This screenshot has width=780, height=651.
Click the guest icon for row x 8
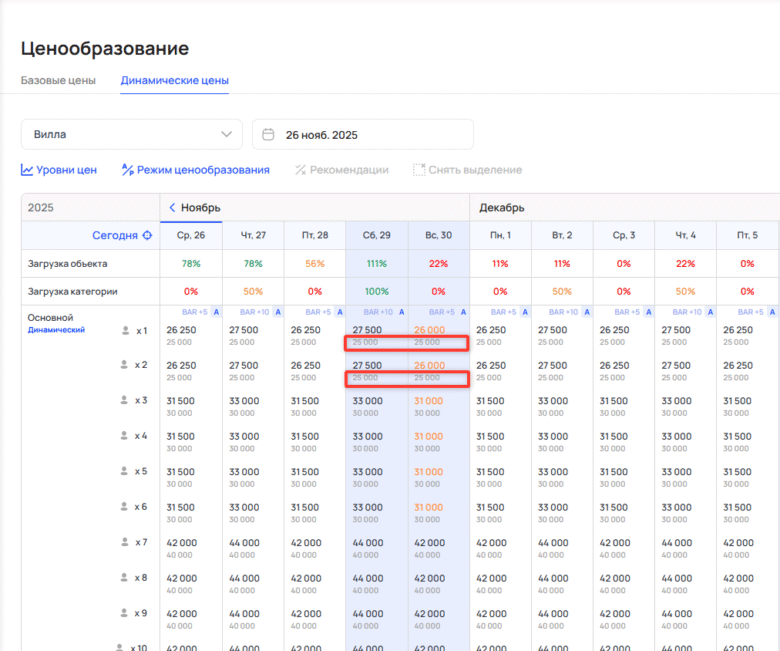[125, 577]
